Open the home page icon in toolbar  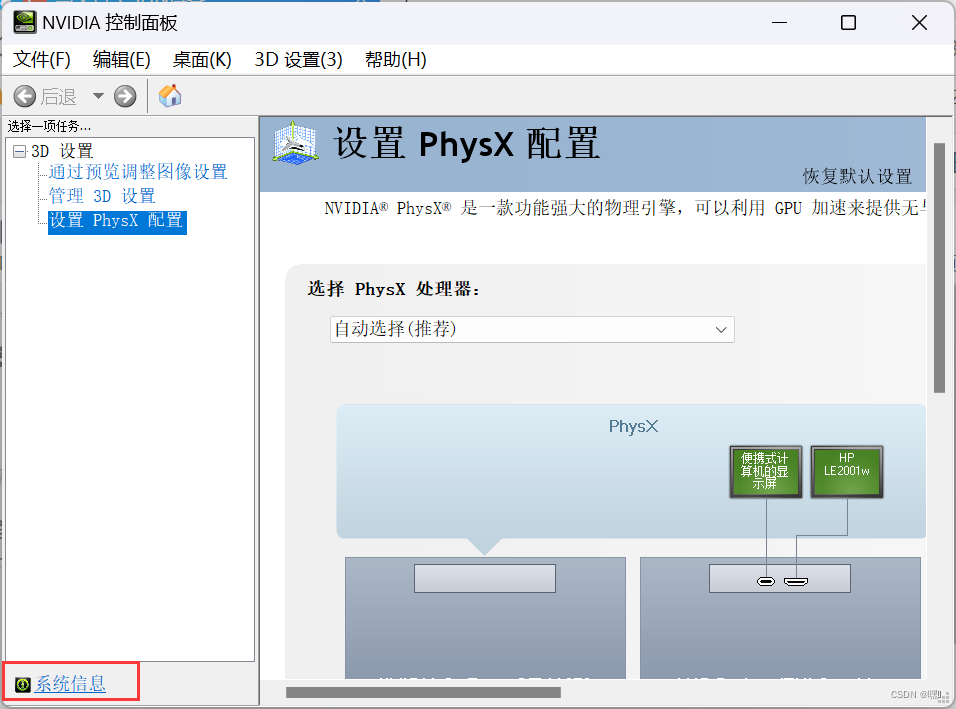(x=169, y=96)
